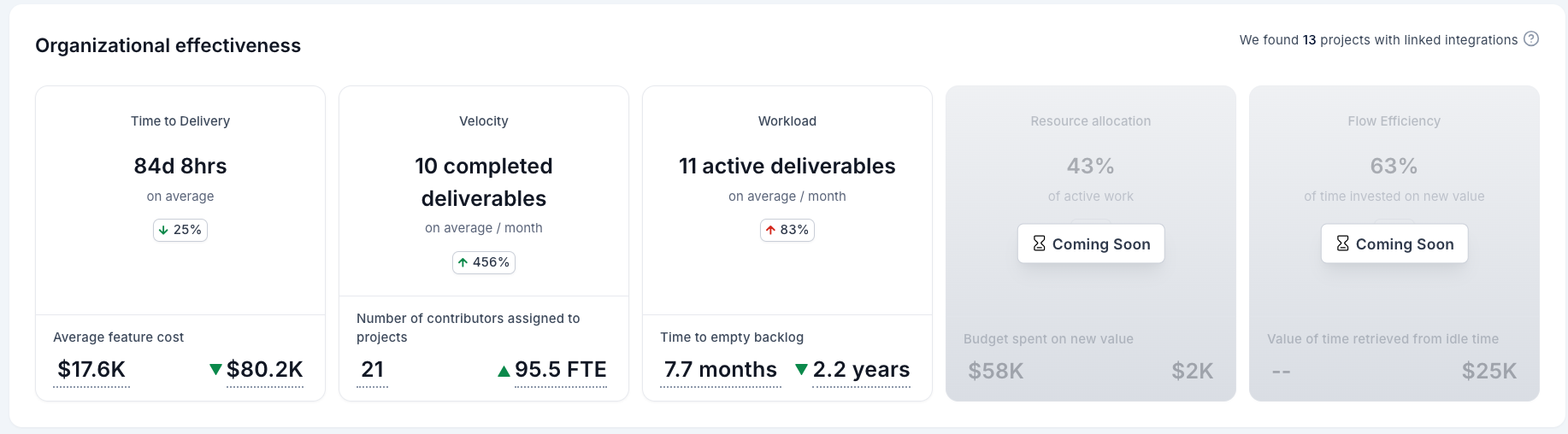Click the green up triangle beside 95.5 FTE

(504, 371)
